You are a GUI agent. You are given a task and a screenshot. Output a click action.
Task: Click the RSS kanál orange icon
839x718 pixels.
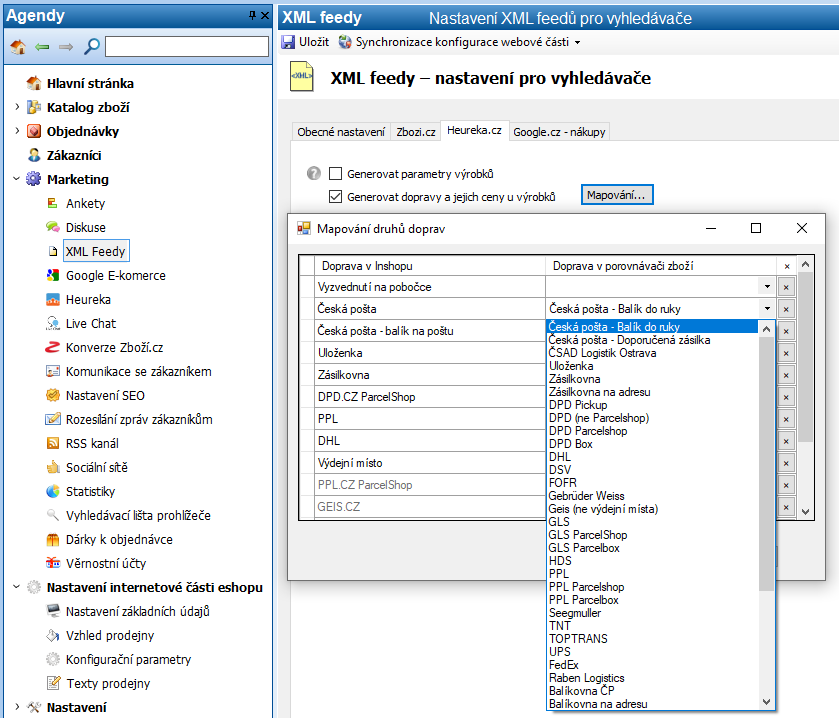[52, 443]
